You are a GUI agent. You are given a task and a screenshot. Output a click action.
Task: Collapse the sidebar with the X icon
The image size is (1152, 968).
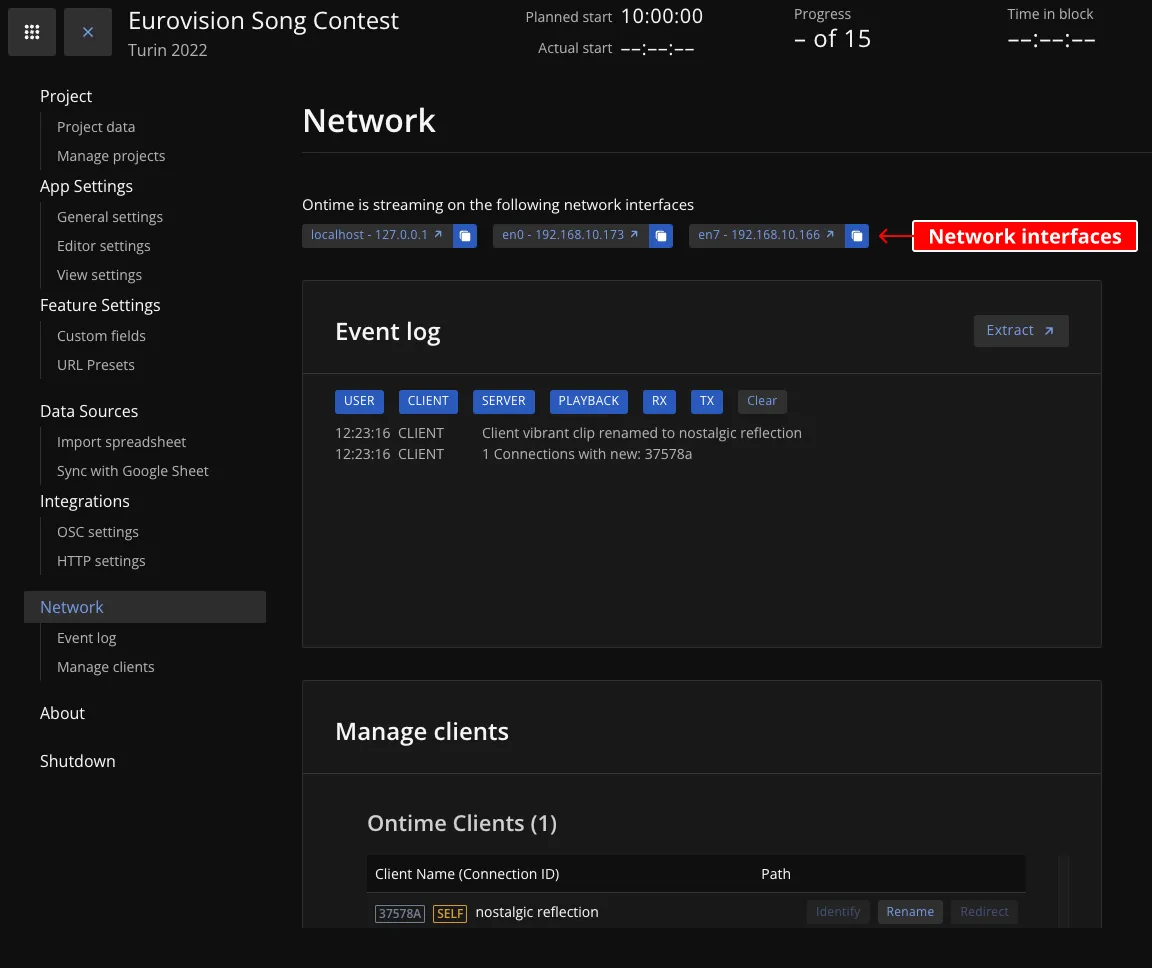tap(87, 31)
